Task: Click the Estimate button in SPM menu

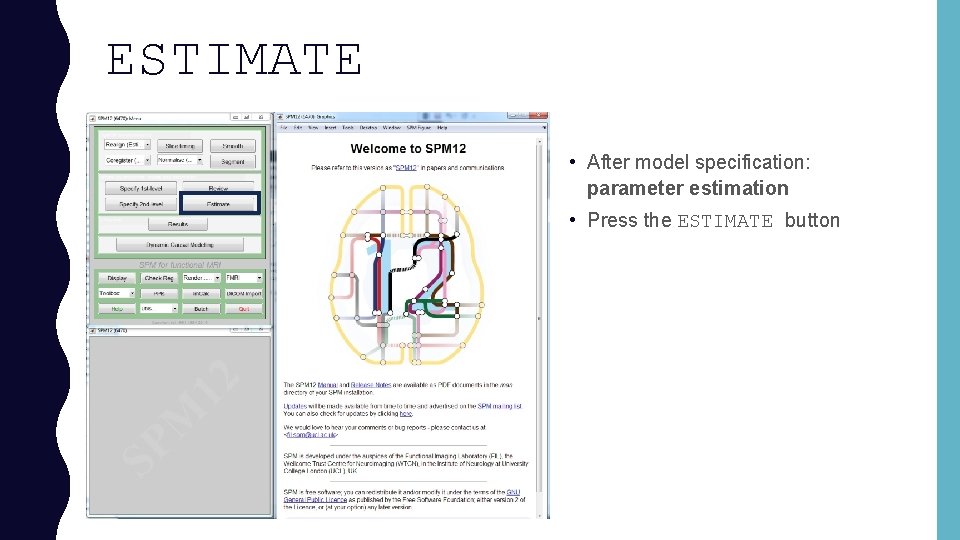Action: [x=218, y=204]
